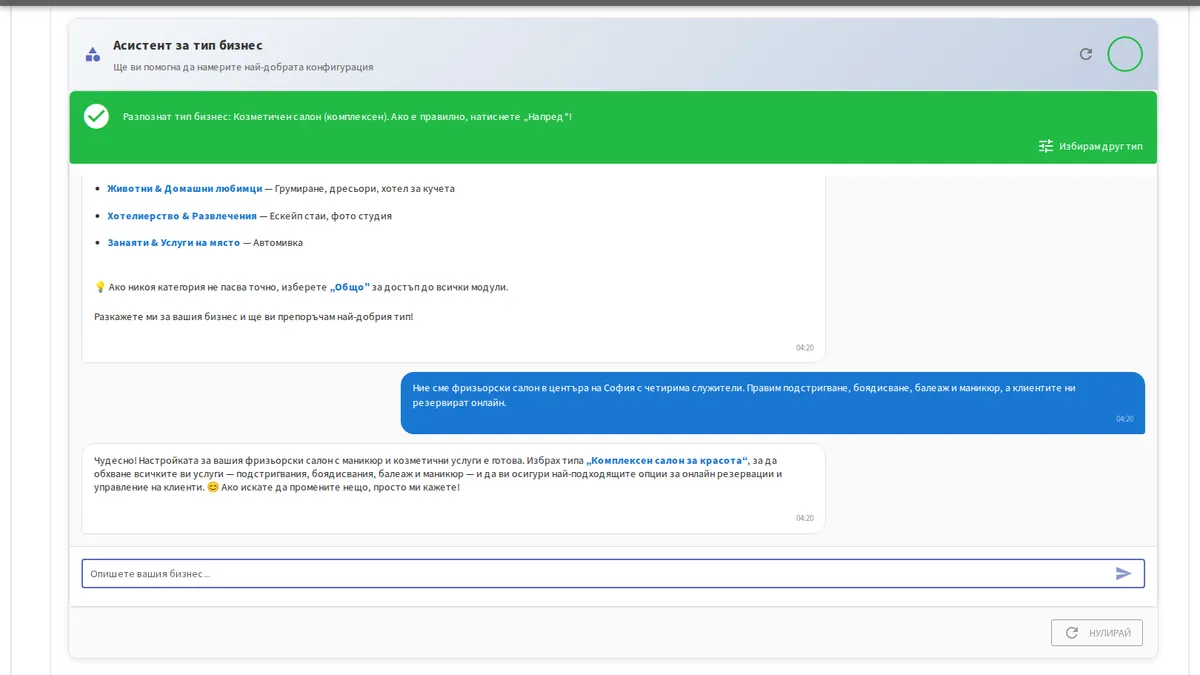Reset the chat with the НУЛИРАЙ button
This screenshot has width=1200, height=675.
click(1097, 633)
